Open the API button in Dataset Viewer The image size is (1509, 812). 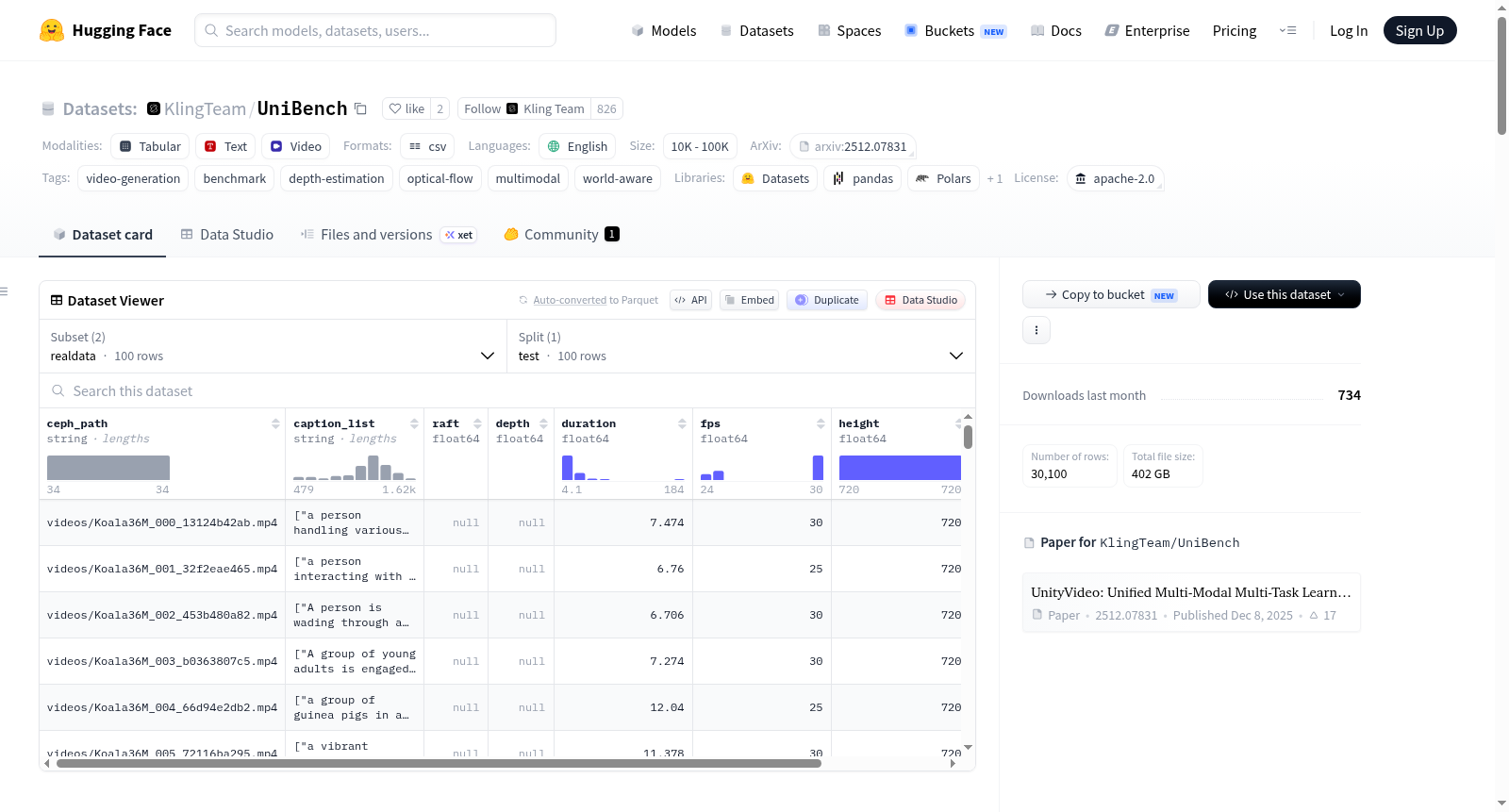pyautogui.click(x=690, y=300)
